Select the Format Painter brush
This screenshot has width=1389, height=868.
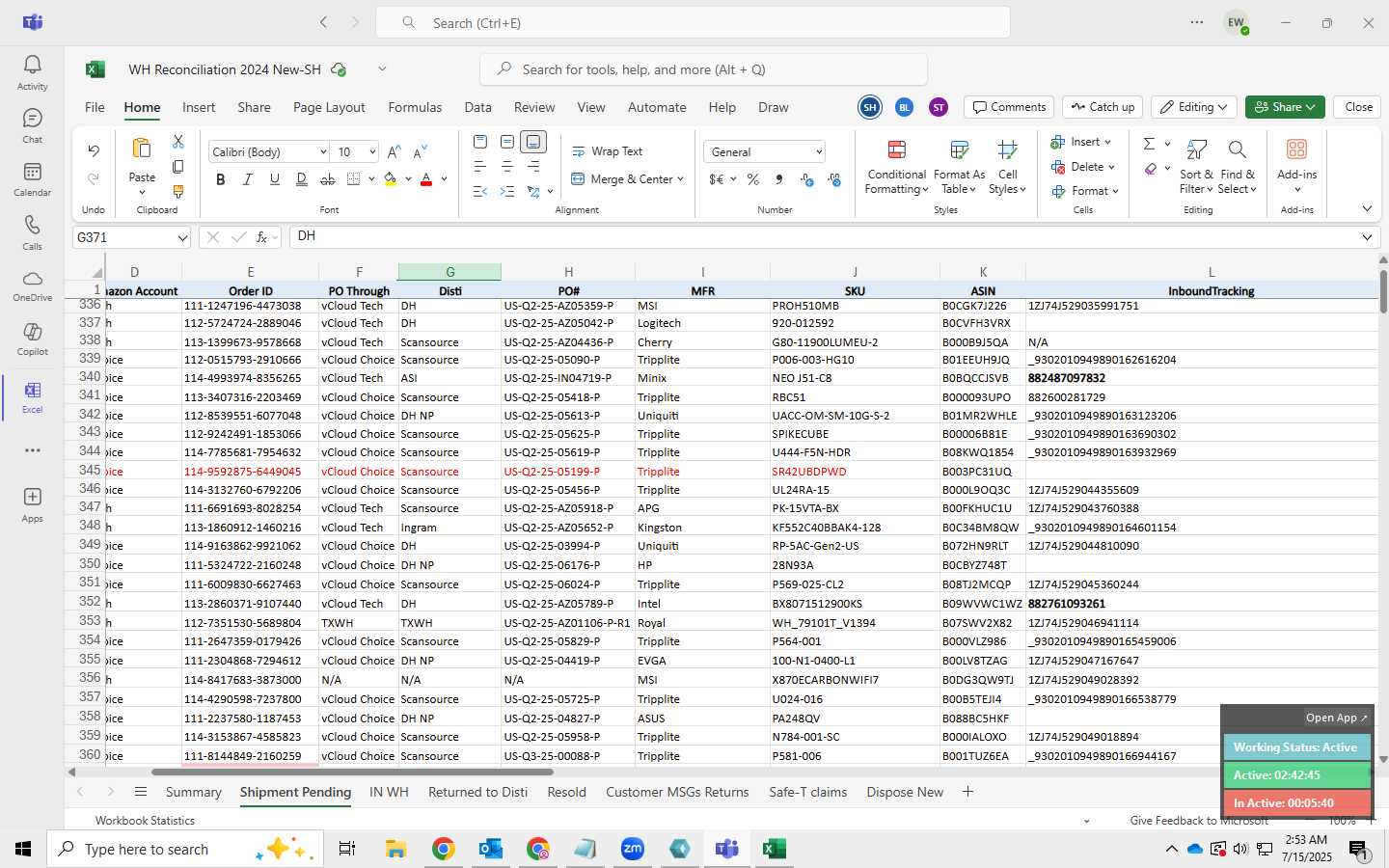tap(178, 192)
